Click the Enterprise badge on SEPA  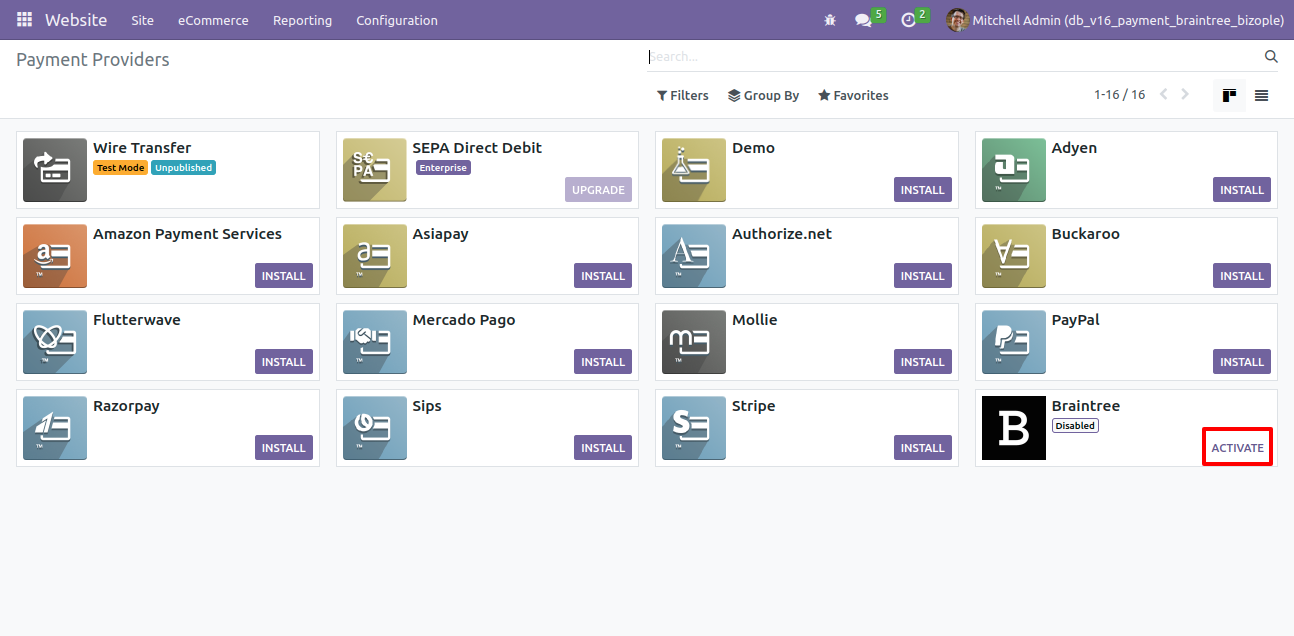tap(443, 168)
